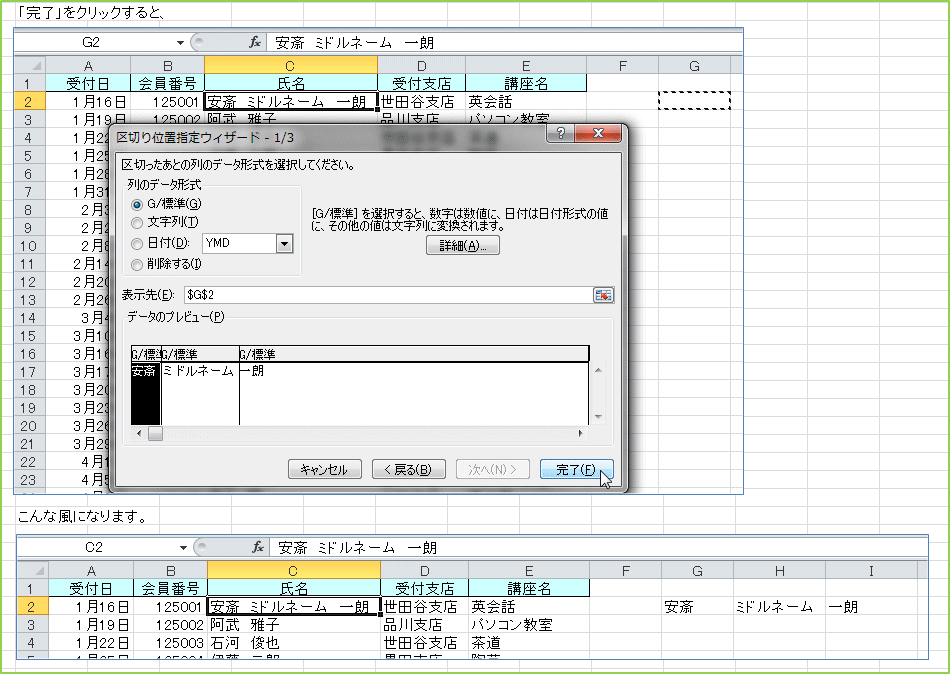
Task: Click cell 125003 in lower sheet
Action: (x=171, y=642)
